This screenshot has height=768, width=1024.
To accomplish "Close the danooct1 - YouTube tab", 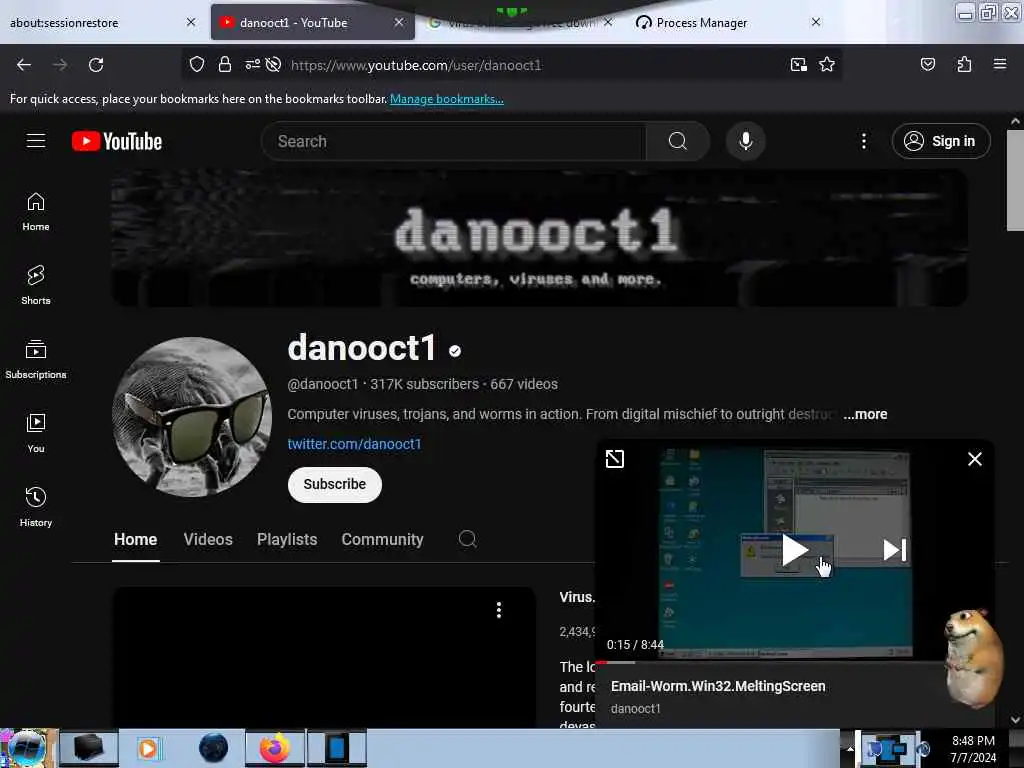I will (x=398, y=22).
